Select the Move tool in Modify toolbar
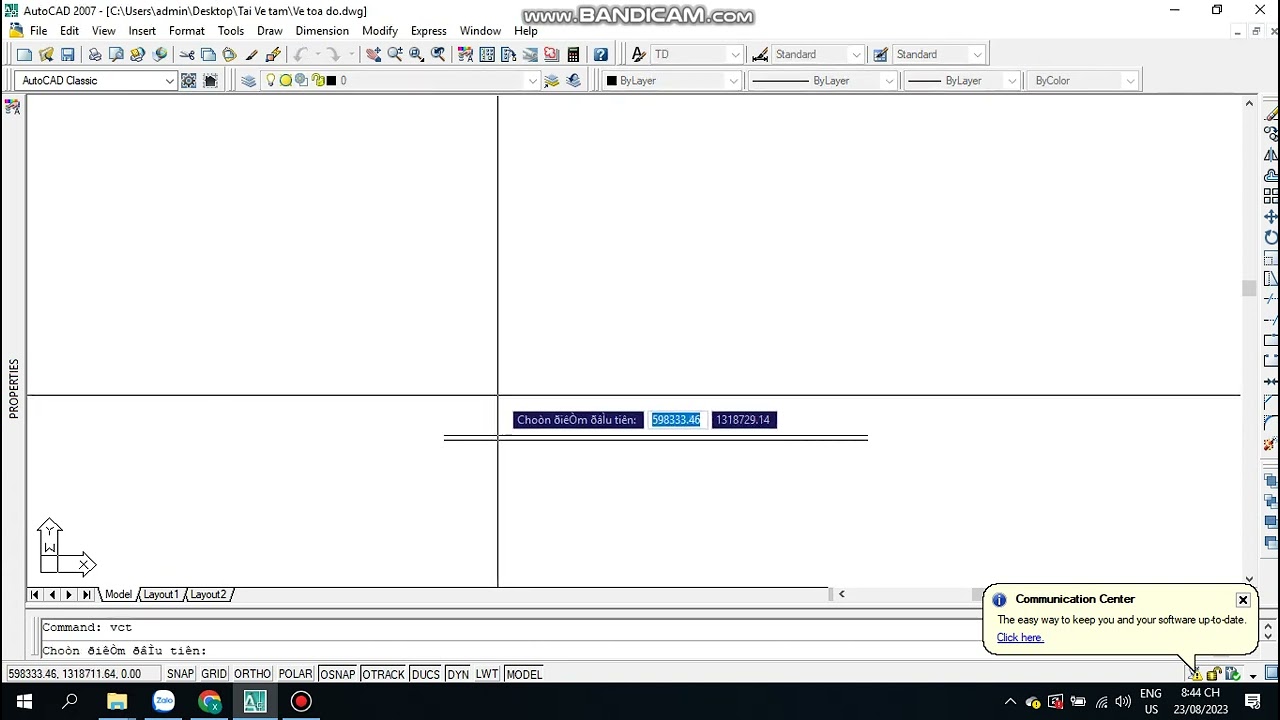 point(1271,216)
